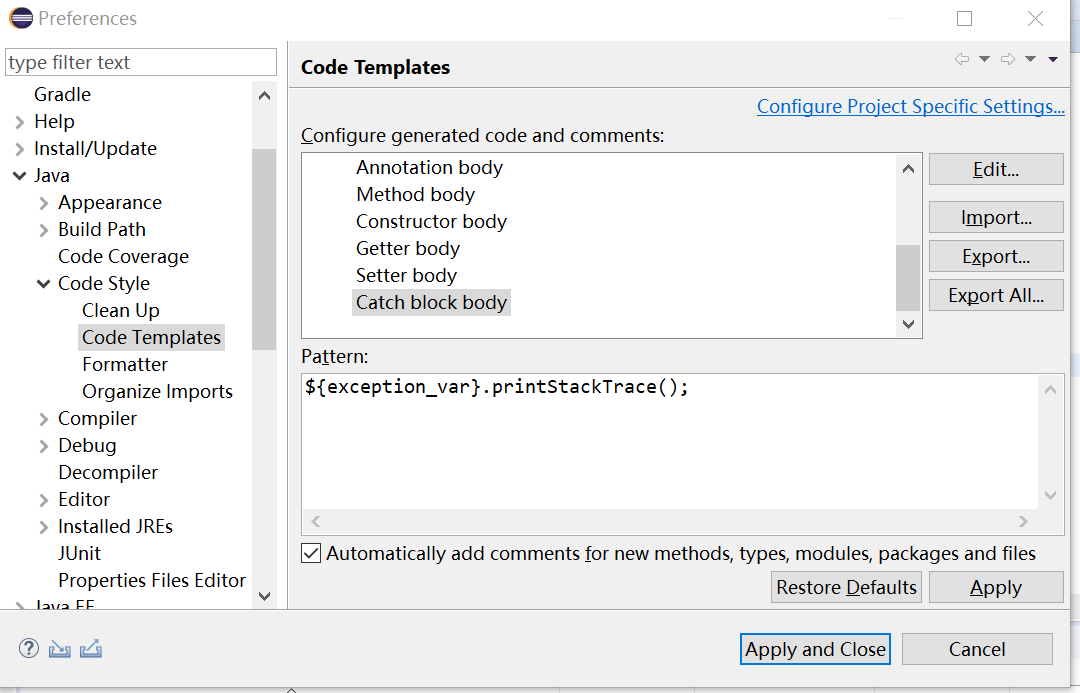1080x693 pixels.
Task: Click the template list scrollbar down arrow
Action: [908, 324]
